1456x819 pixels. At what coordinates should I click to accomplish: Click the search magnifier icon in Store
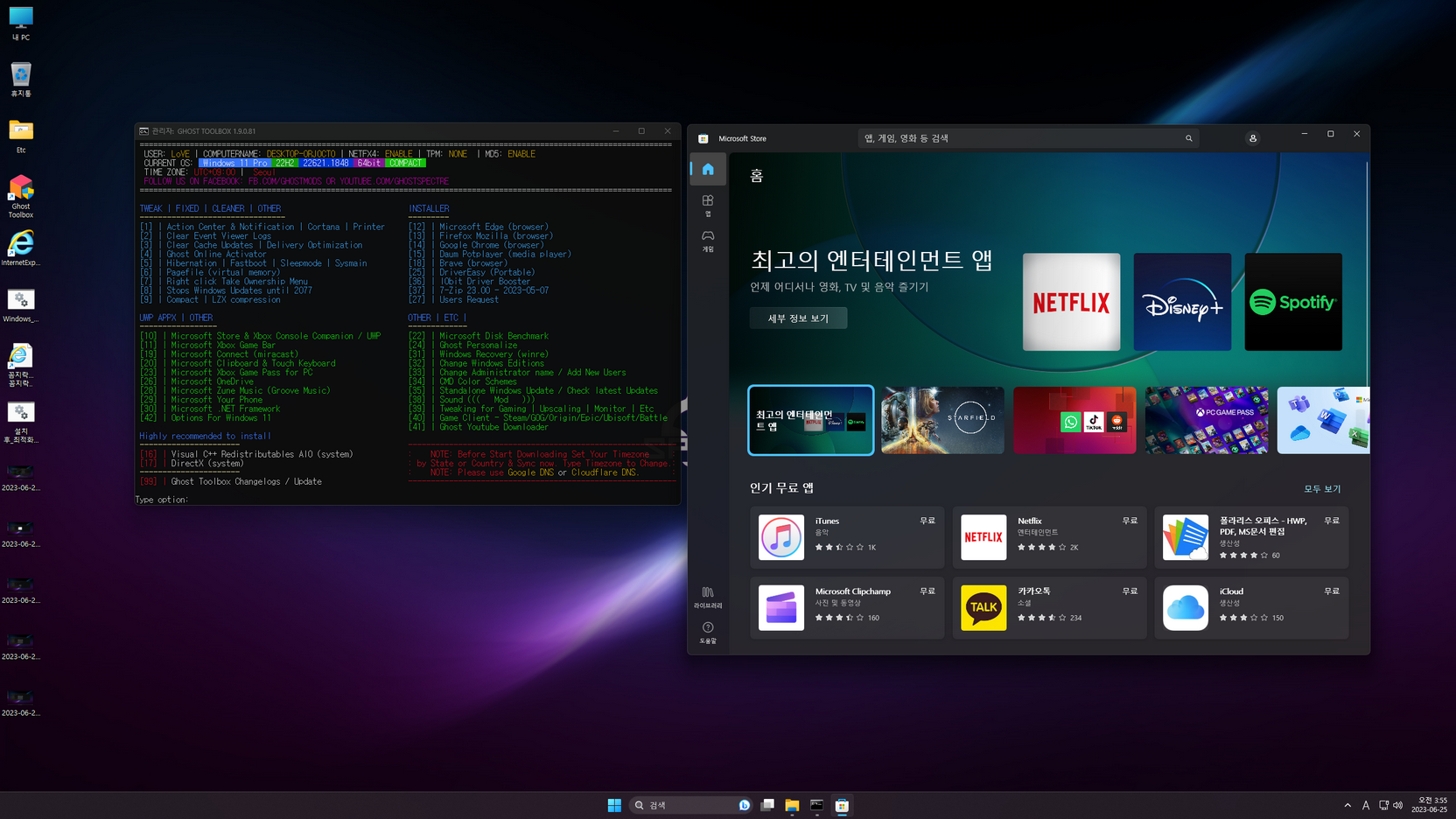coord(1188,138)
